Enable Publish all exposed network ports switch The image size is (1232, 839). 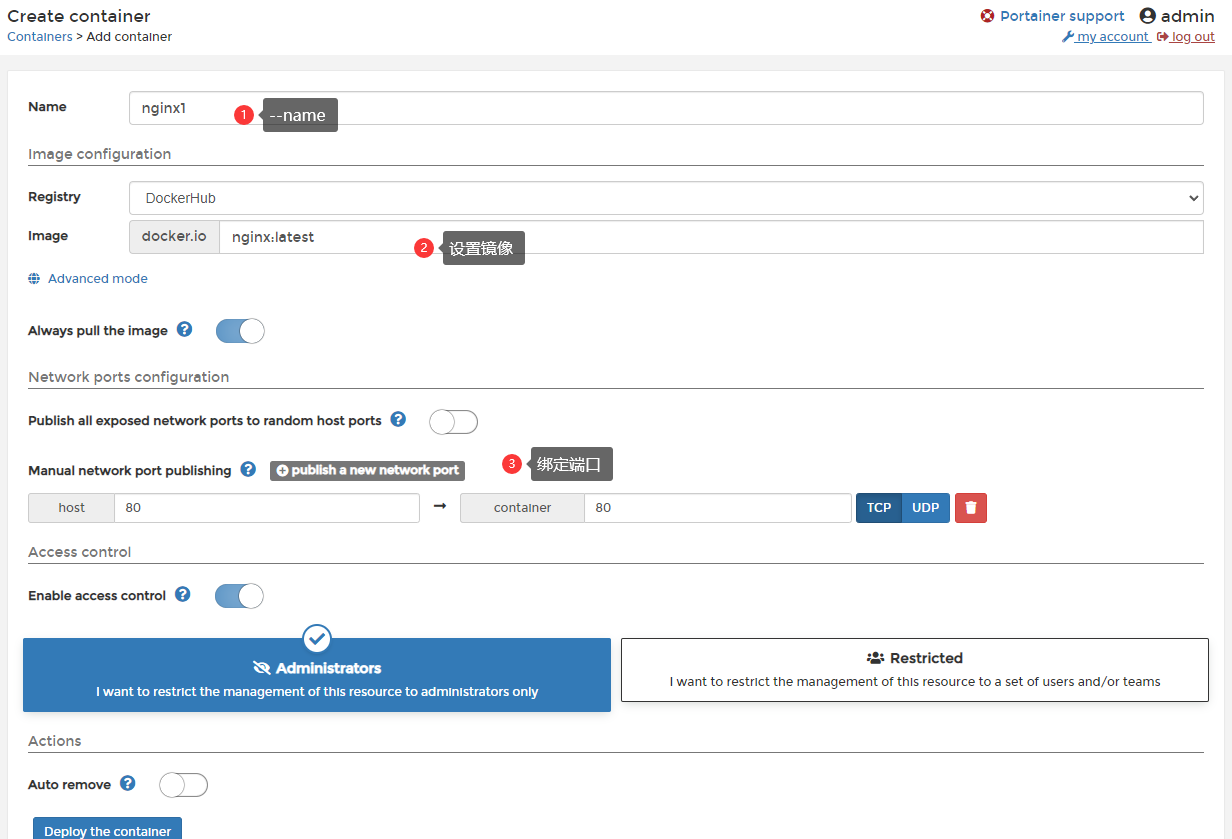(454, 422)
